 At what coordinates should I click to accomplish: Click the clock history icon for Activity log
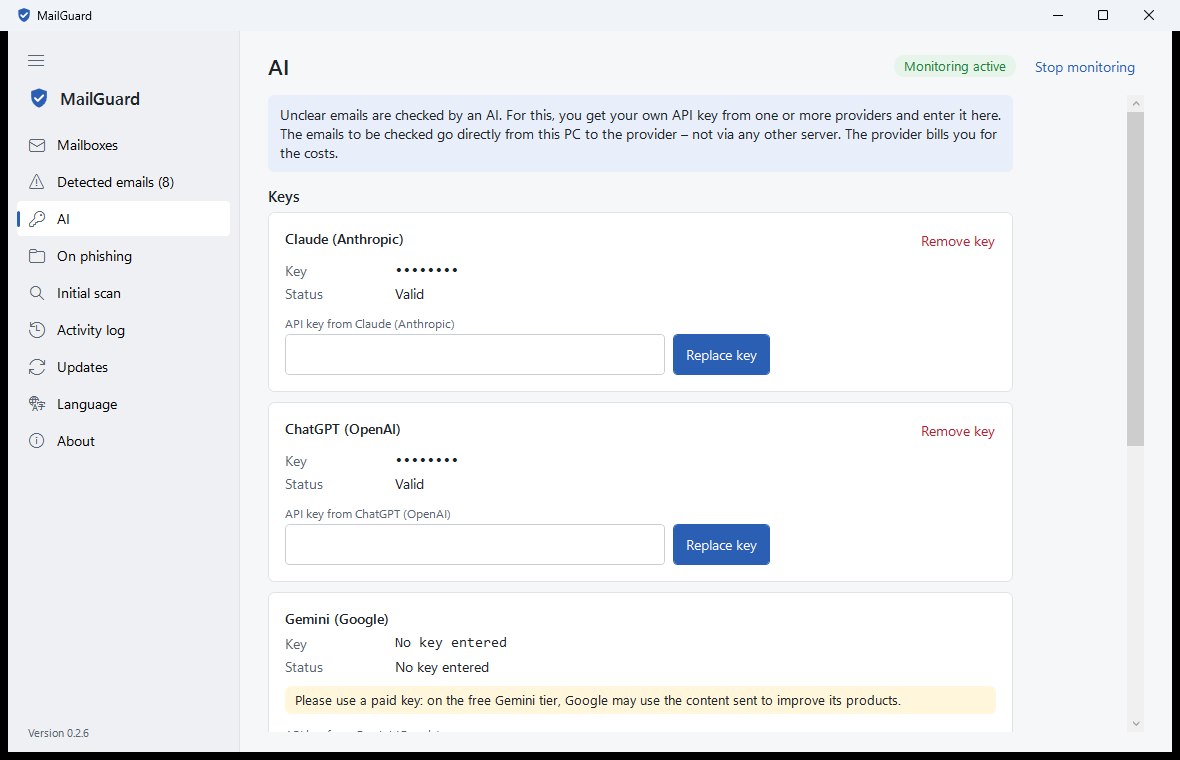point(37,330)
